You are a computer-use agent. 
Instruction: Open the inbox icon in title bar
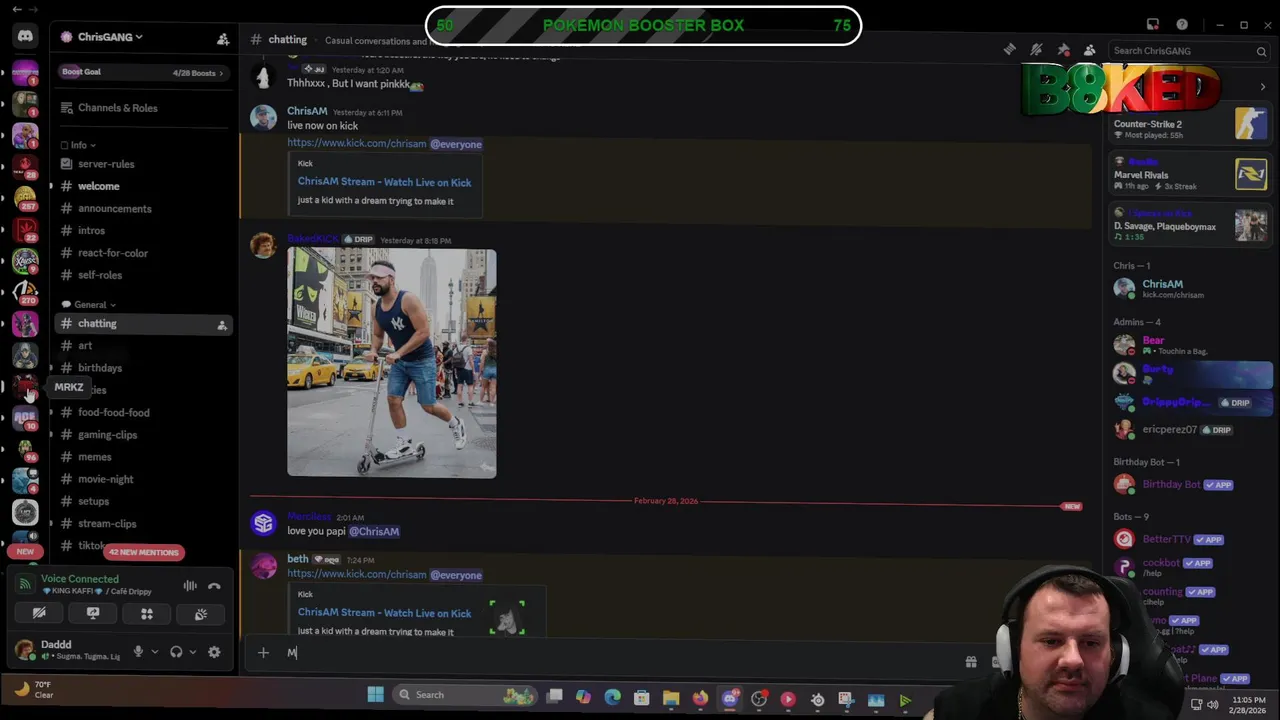[x=1153, y=25]
